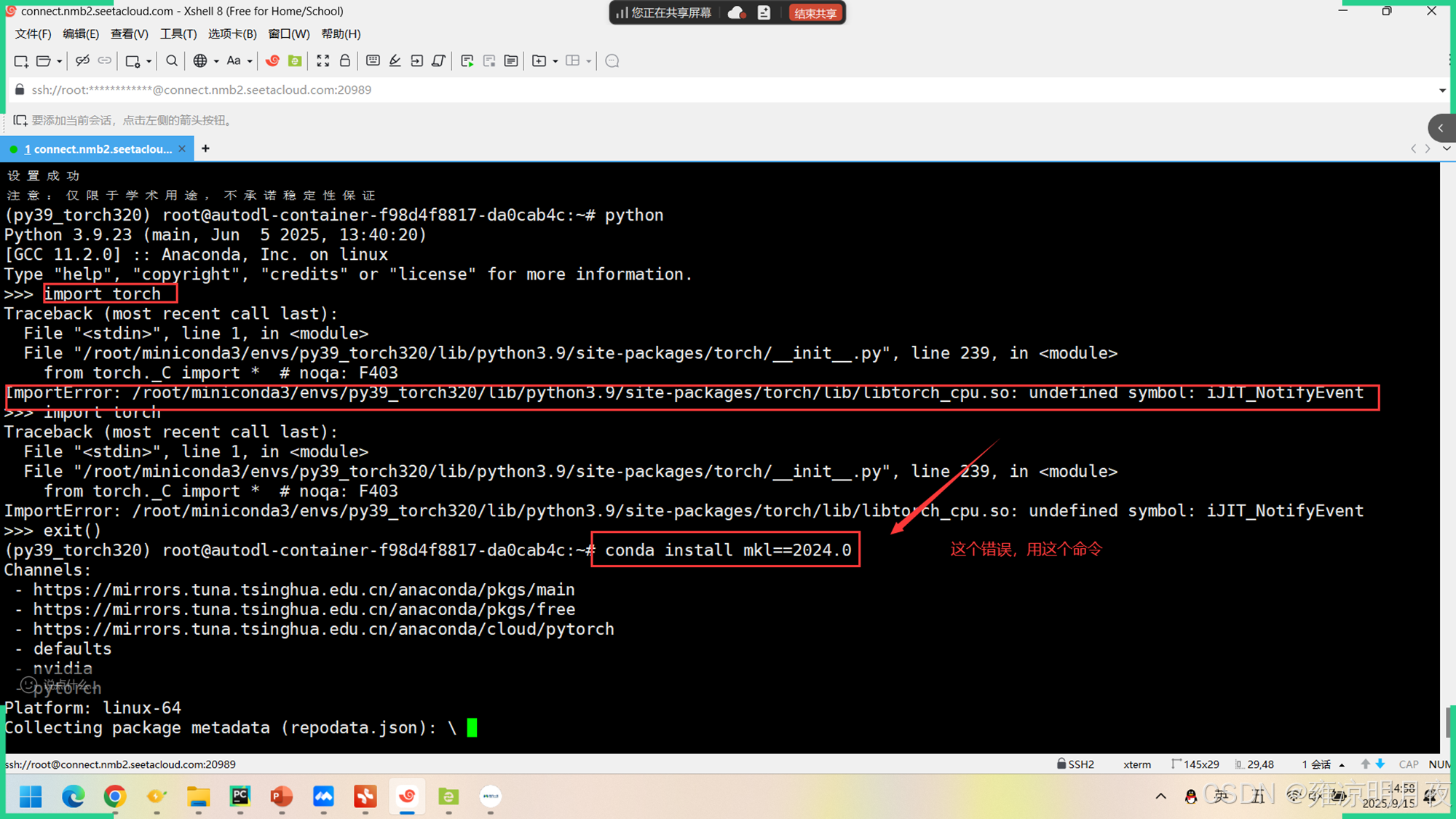The image size is (1456, 819).
Task: Click the highlight pen toolbar icon
Action: [395, 61]
